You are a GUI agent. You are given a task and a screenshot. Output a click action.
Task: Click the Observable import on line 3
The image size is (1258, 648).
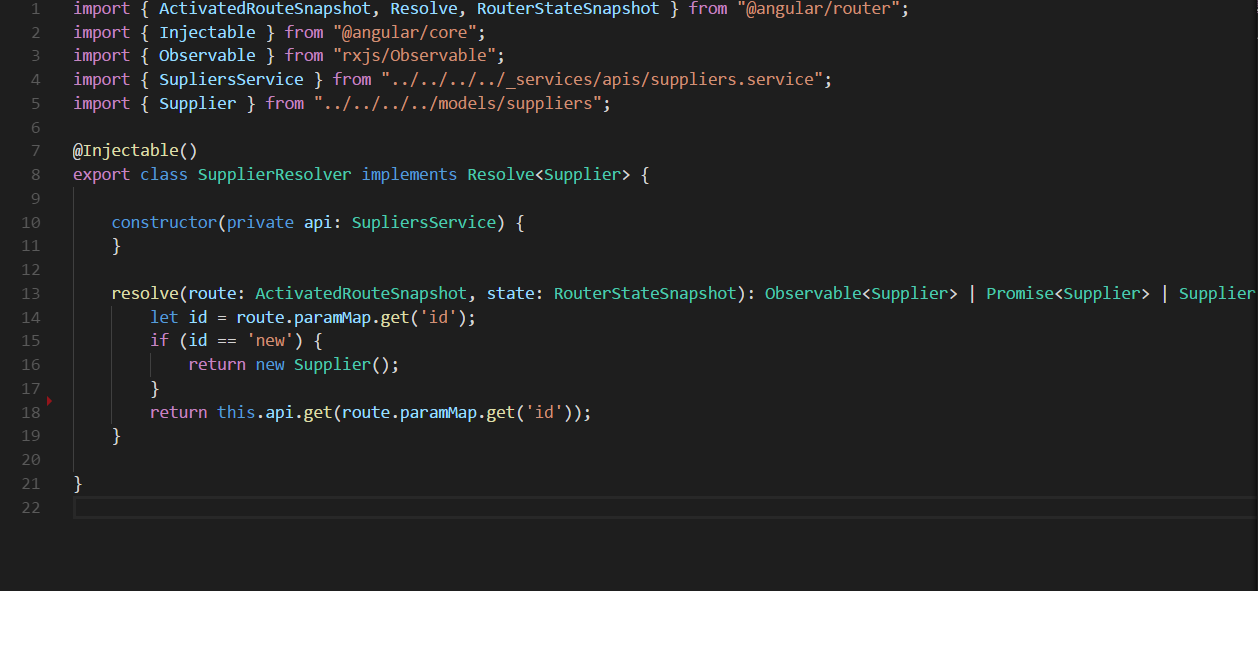(x=207, y=55)
